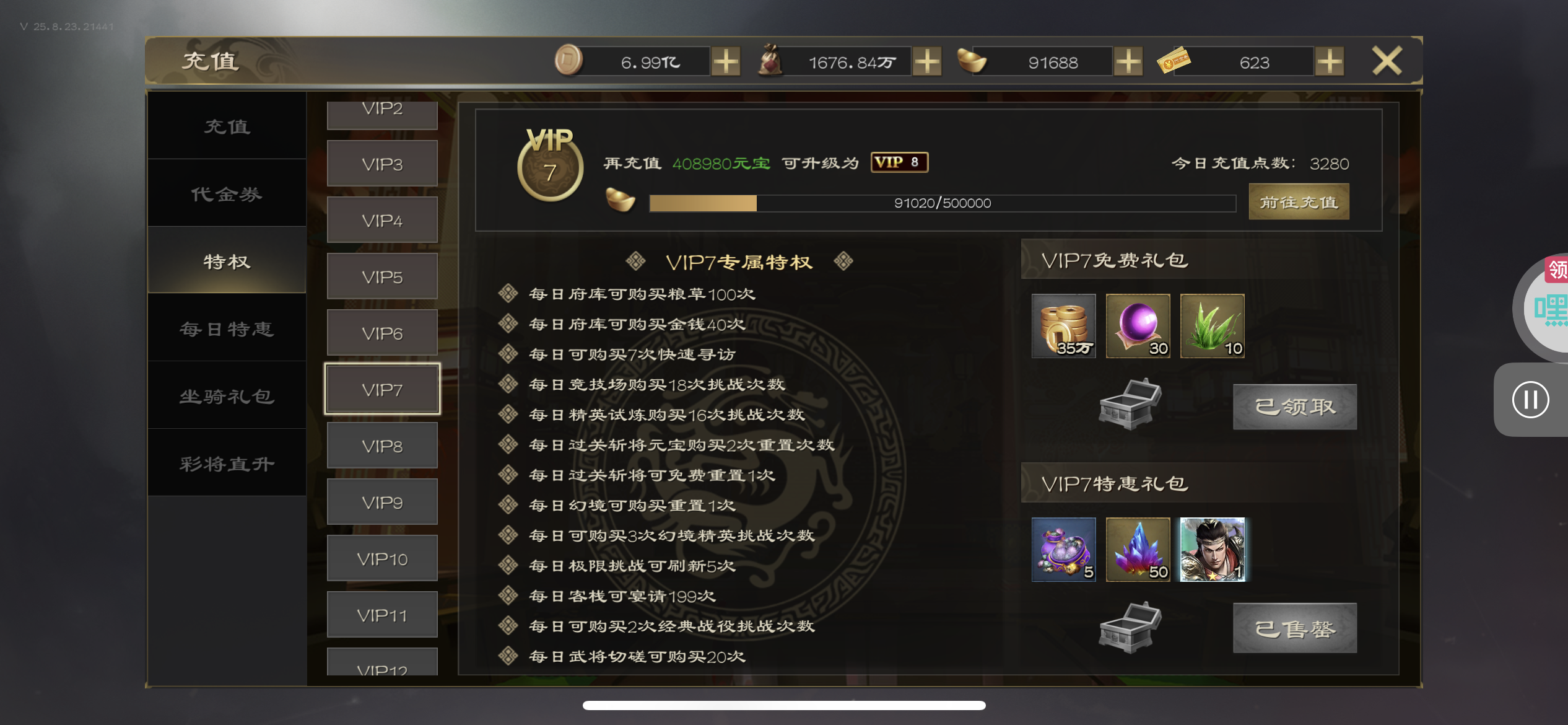
Task: Select VIP5 in the level list
Action: coord(382,276)
